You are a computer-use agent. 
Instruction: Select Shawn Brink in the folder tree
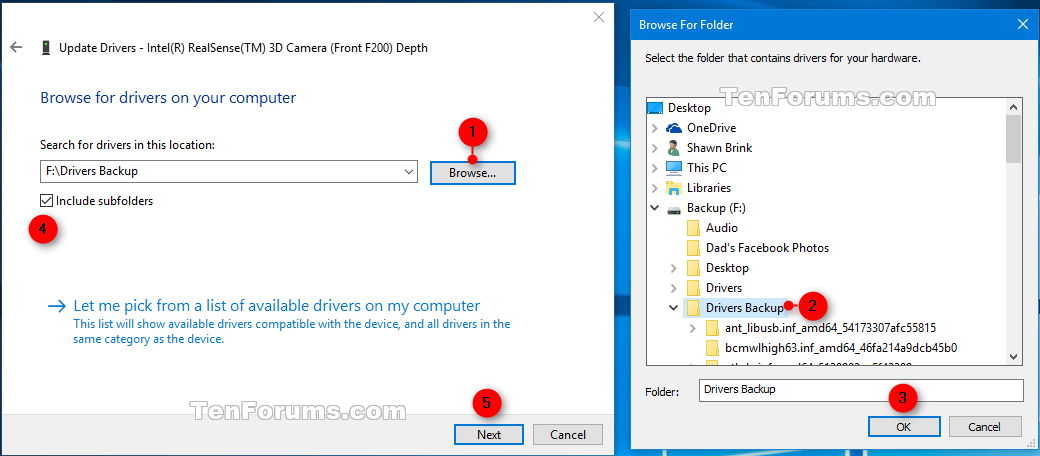[720, 148]
